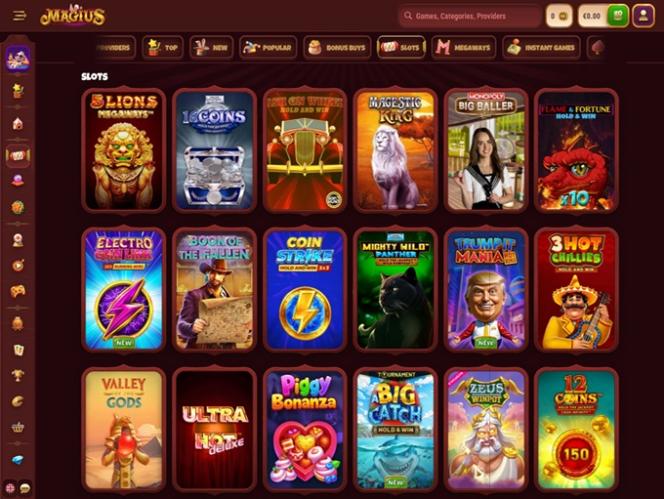Open the chat bubble icon
This screenshot has height=499, width=664.
tap(25, 488)
